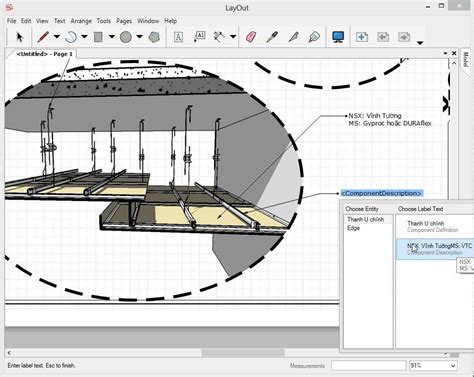Pick the Arc drawing tool
This screenshot has width=474, height=377.
point(71,37)
